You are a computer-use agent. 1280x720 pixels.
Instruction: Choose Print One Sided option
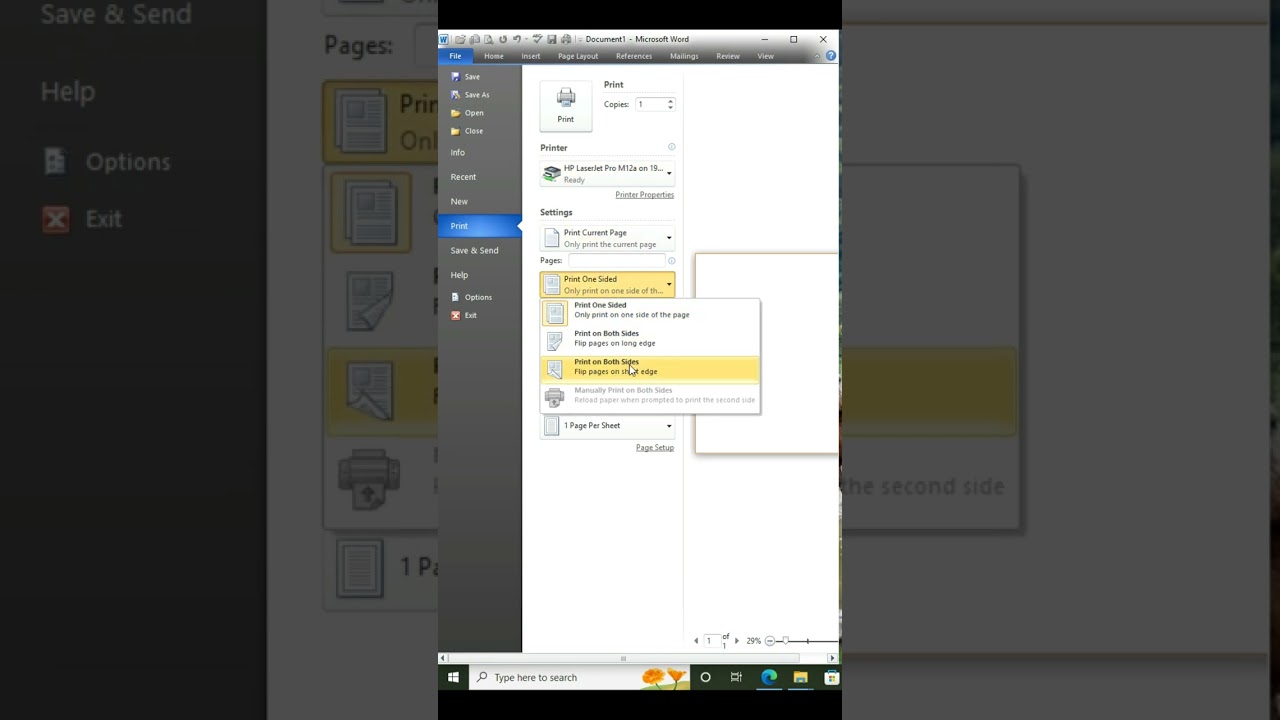(650, 312)
